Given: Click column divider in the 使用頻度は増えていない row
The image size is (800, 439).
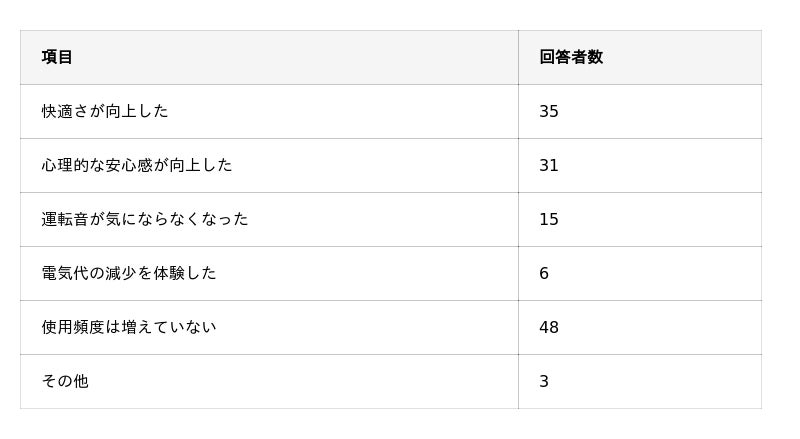Looking at the screenshot, I should pyautogui.click(x=518, y=327).
